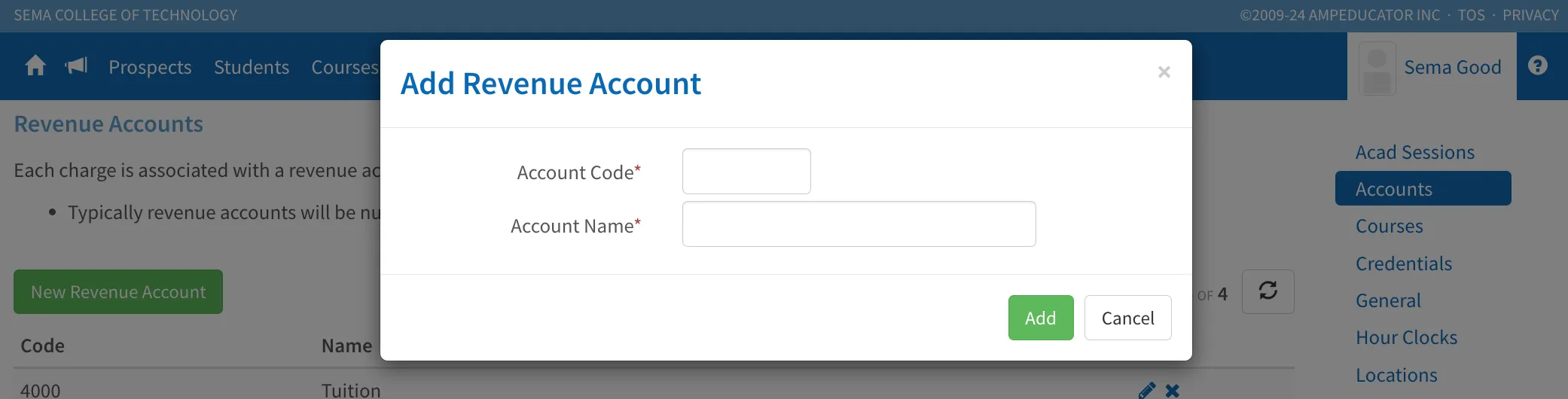Cancel adding the revenue account
The image size is (1568, 399).
pyautogui.click(x=1128, y=318)
